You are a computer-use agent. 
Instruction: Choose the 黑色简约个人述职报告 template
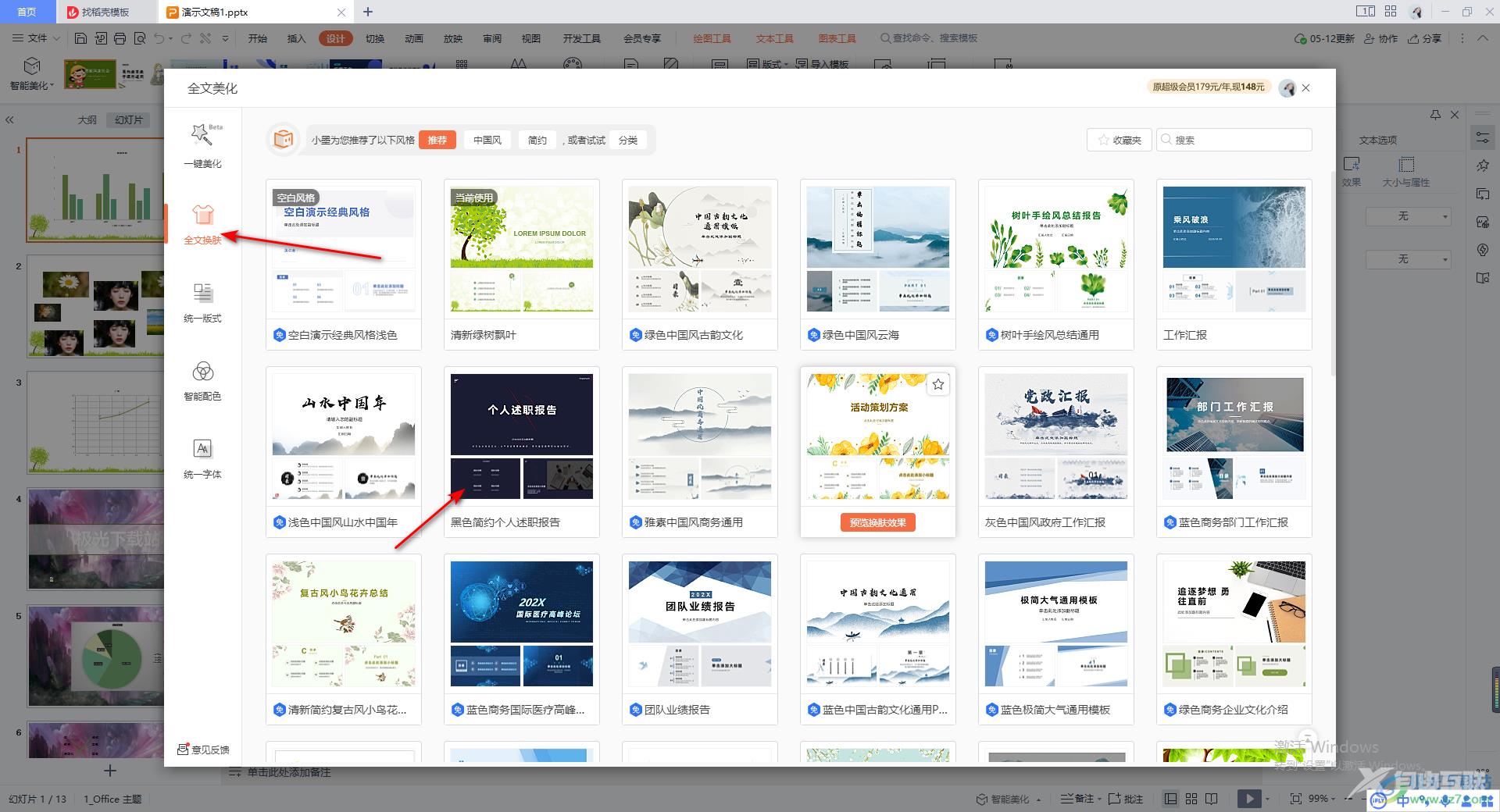pos(522,452)
